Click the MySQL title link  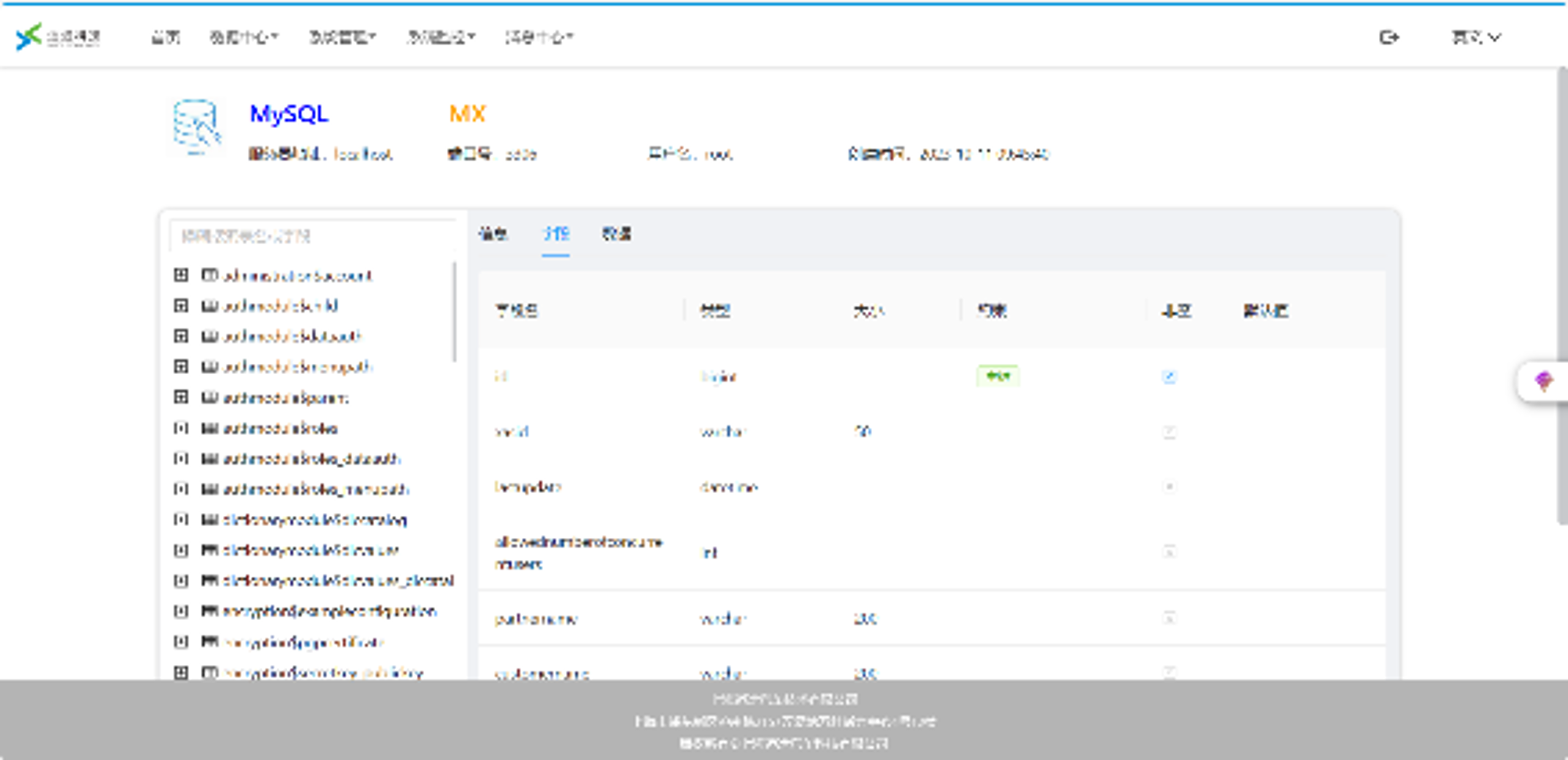tap(289, 113)
